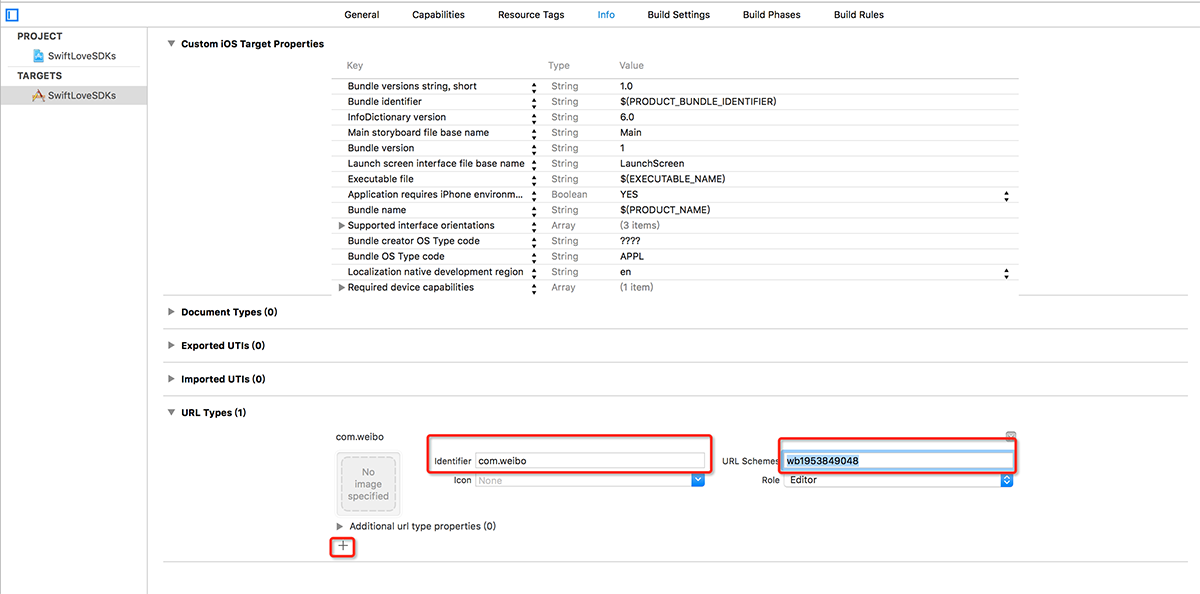Collapse the URL Types section

[171, 412]
